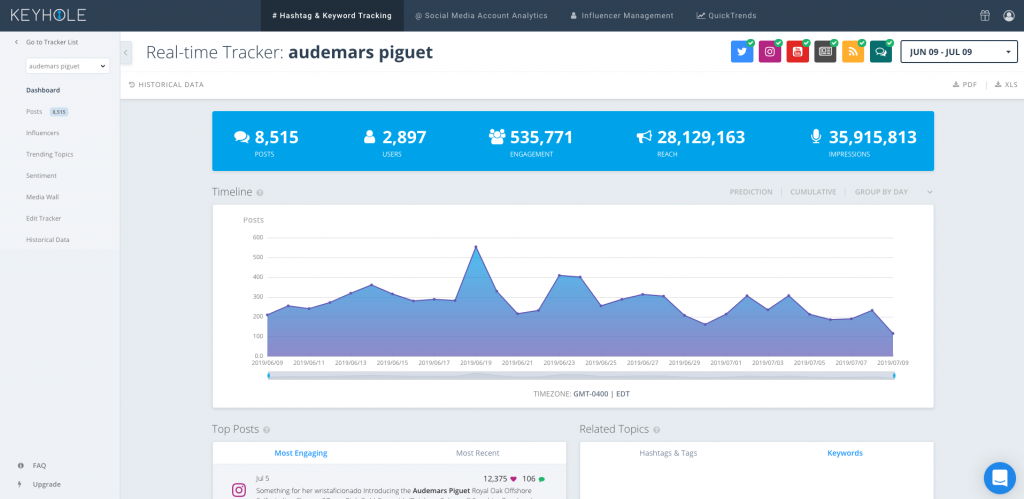The width and height of the screenshot is (1024, 499).
Task: Click the Keyhole logo
Action: tap(48, 15)
